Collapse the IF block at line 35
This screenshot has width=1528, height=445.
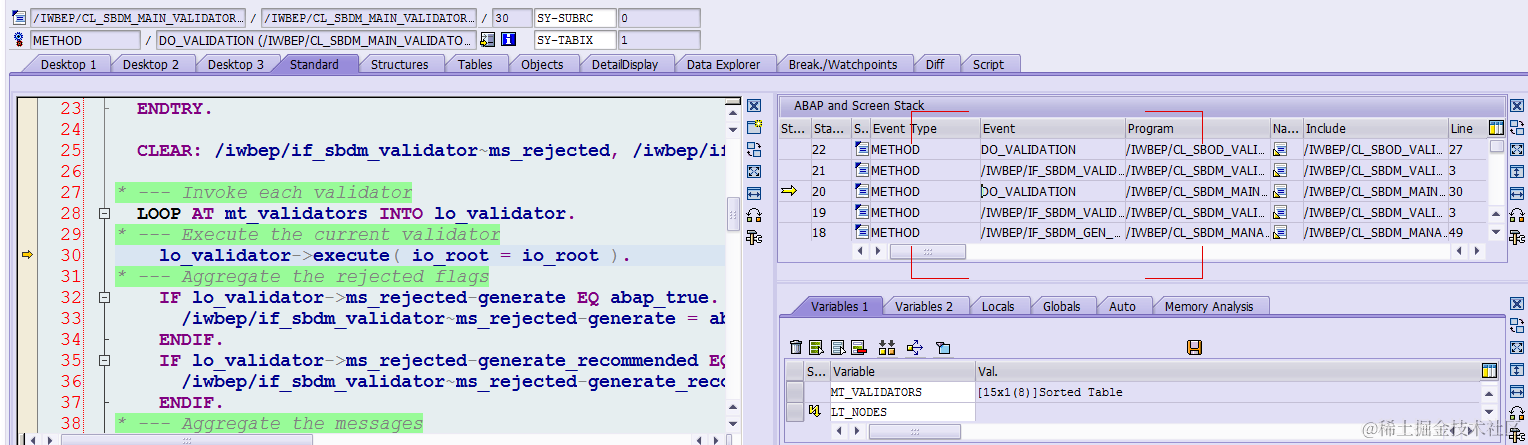103,361
